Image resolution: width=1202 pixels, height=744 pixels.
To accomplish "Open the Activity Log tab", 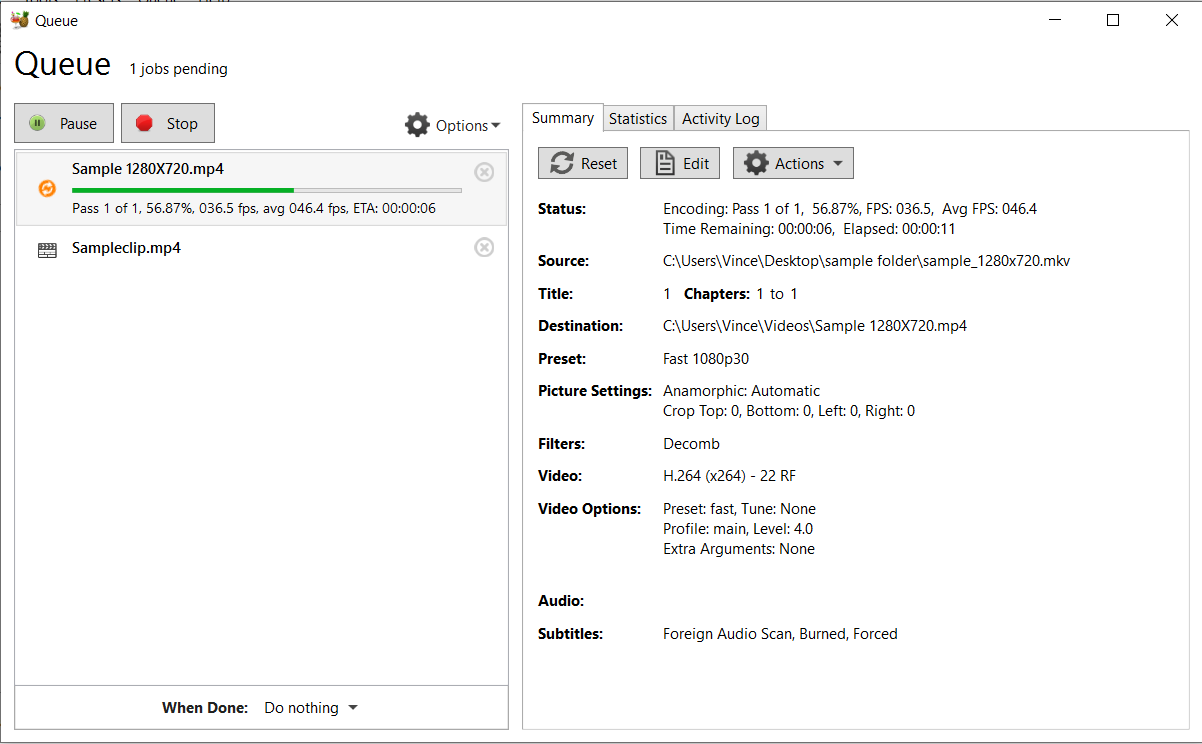I will pos(719,118).
